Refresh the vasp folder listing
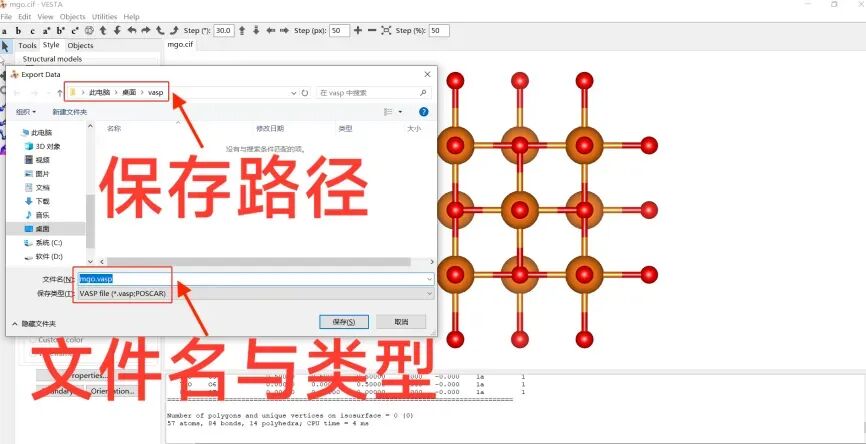Screen dimensions: 866x444 [305, 93]
